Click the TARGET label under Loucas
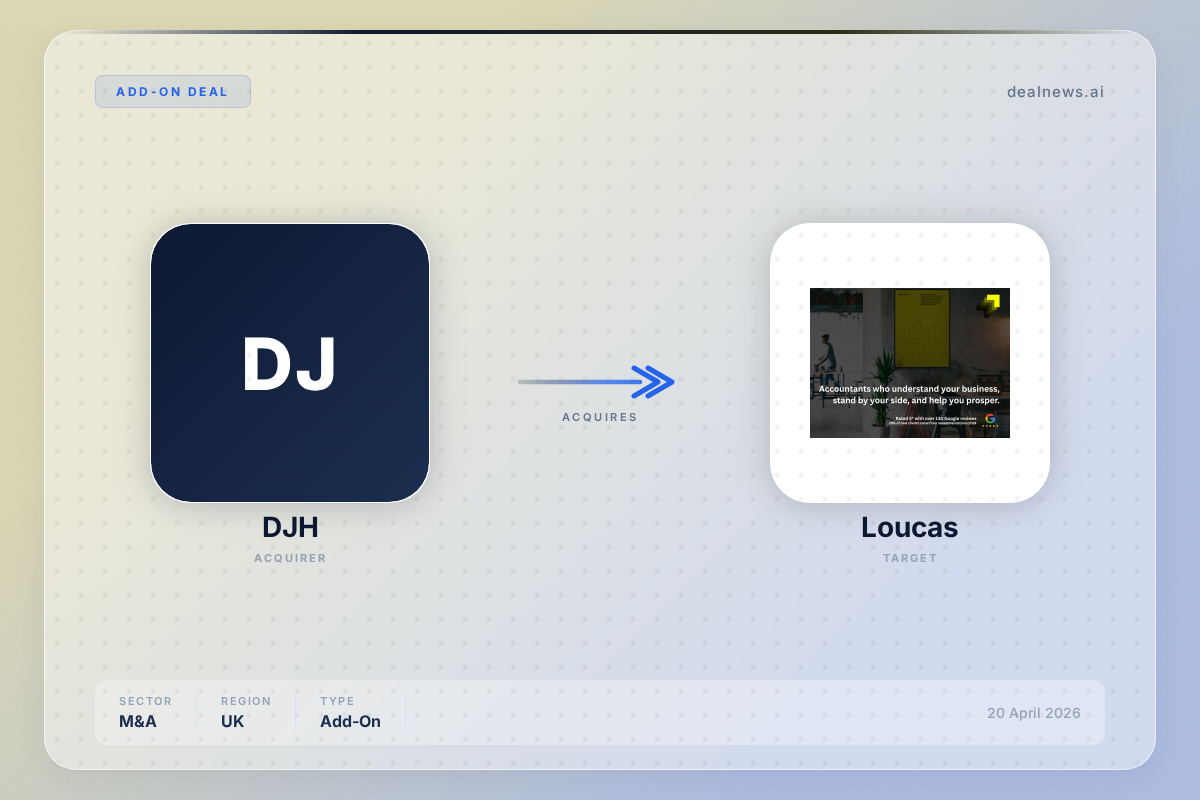Image resolution: width=1200 pixels, height=800 pixels. pos(909,558)
